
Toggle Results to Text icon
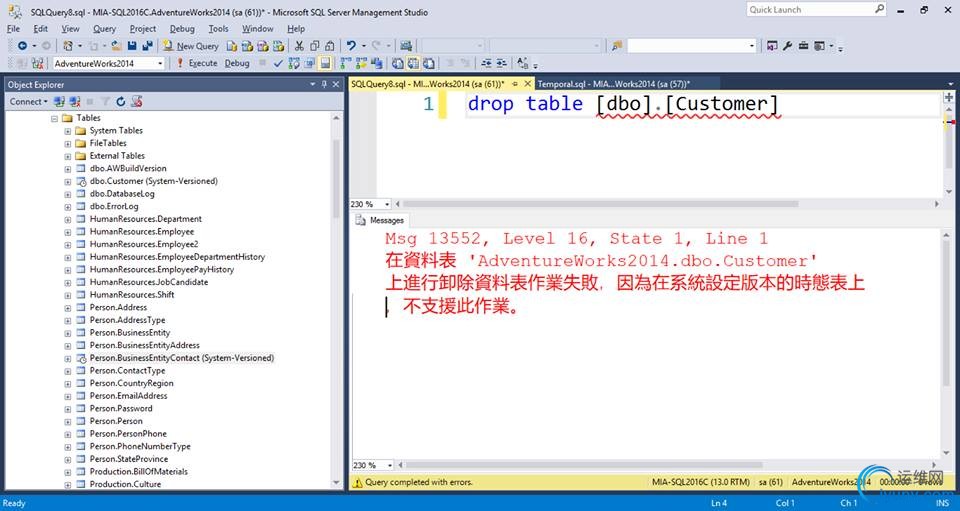(397, 63)
